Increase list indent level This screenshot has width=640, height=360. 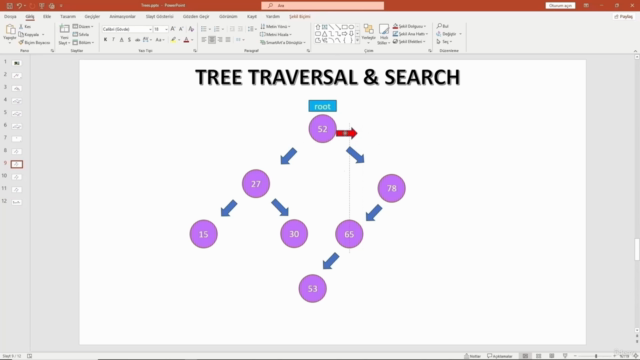240,29
